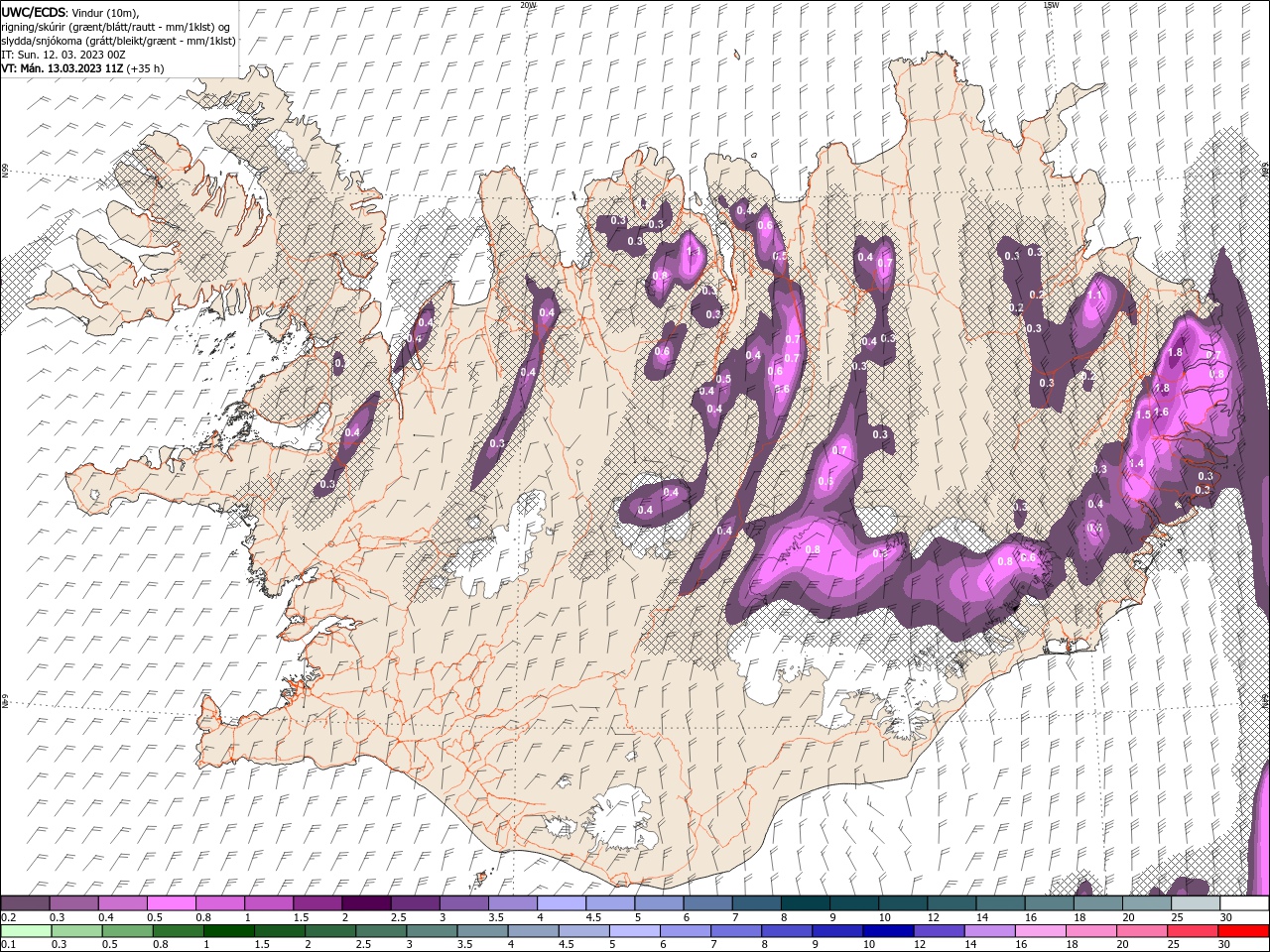Click the 1.5 snowfall value on map
The height and width of the screenshot is (952, 1270).
1143,415
